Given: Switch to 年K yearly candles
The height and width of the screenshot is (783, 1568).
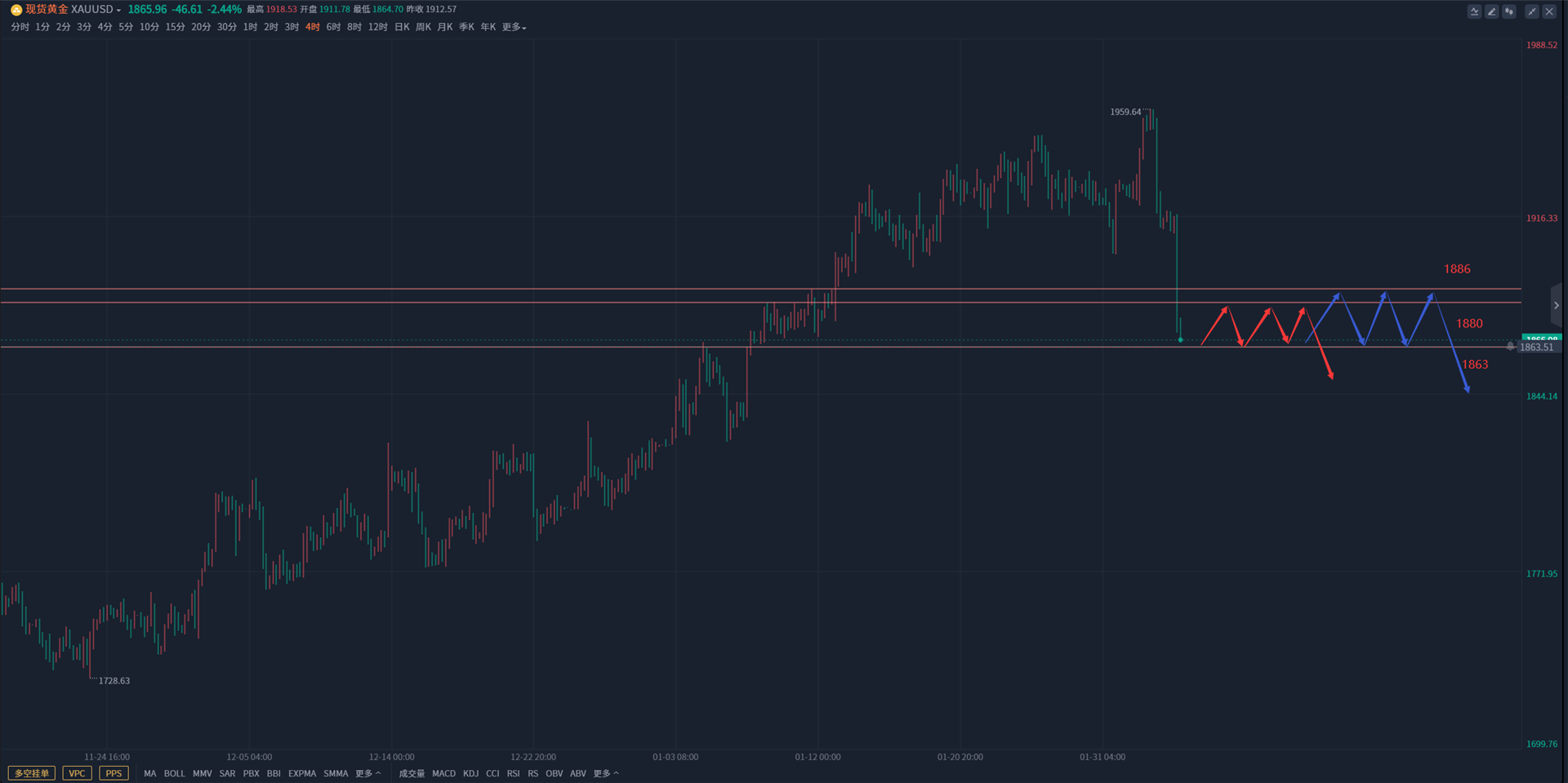Looking at the screenshot, I should [488, 27].
